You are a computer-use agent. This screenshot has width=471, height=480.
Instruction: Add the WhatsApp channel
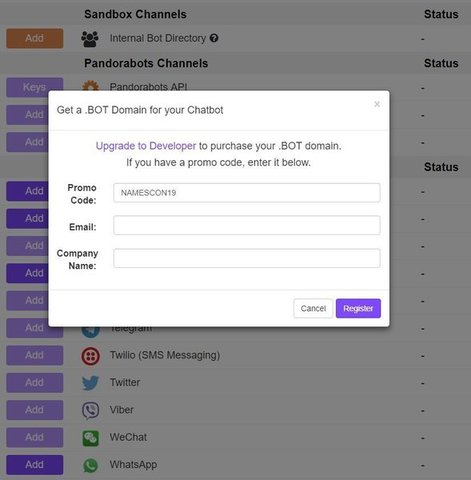click(x=35, y=465)
